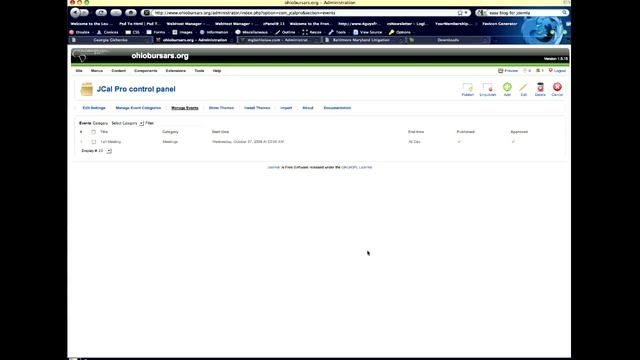640x360 pixels.
Task: Open the Tools menu in Joomla
Action: [199, 71]
